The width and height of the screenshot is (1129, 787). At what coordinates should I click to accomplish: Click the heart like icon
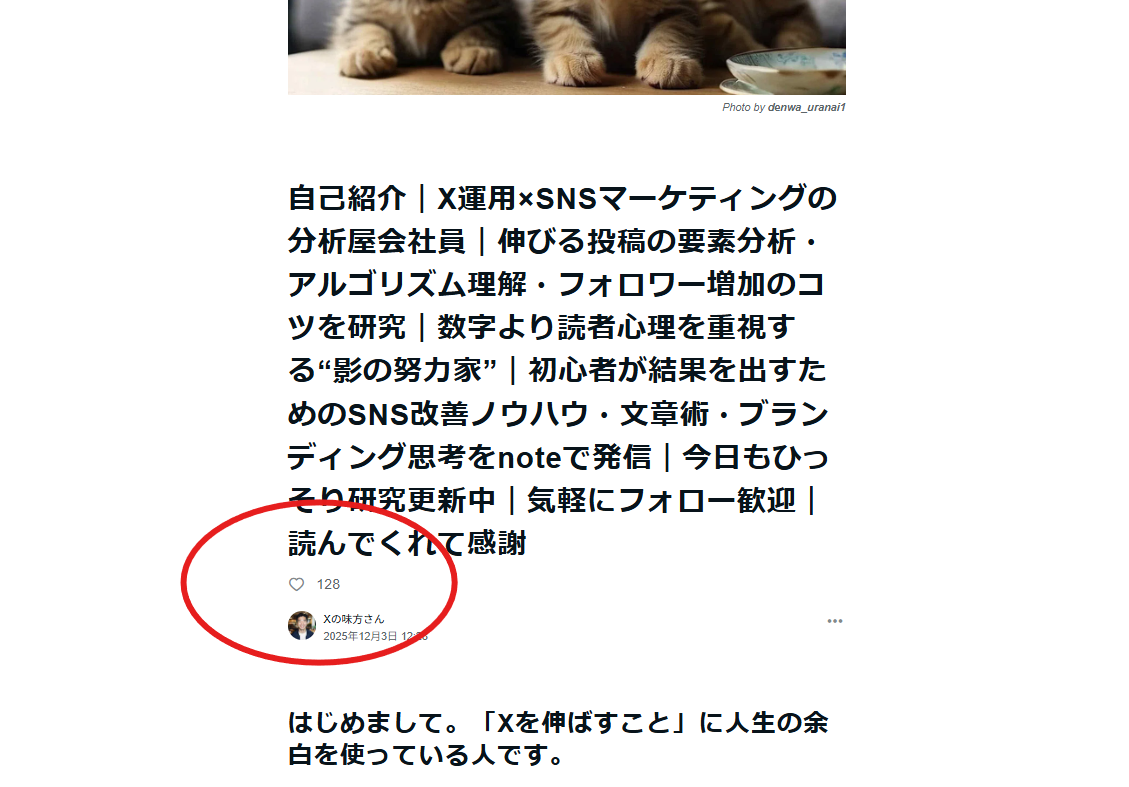pyautogui.click(x=297, y=584)
